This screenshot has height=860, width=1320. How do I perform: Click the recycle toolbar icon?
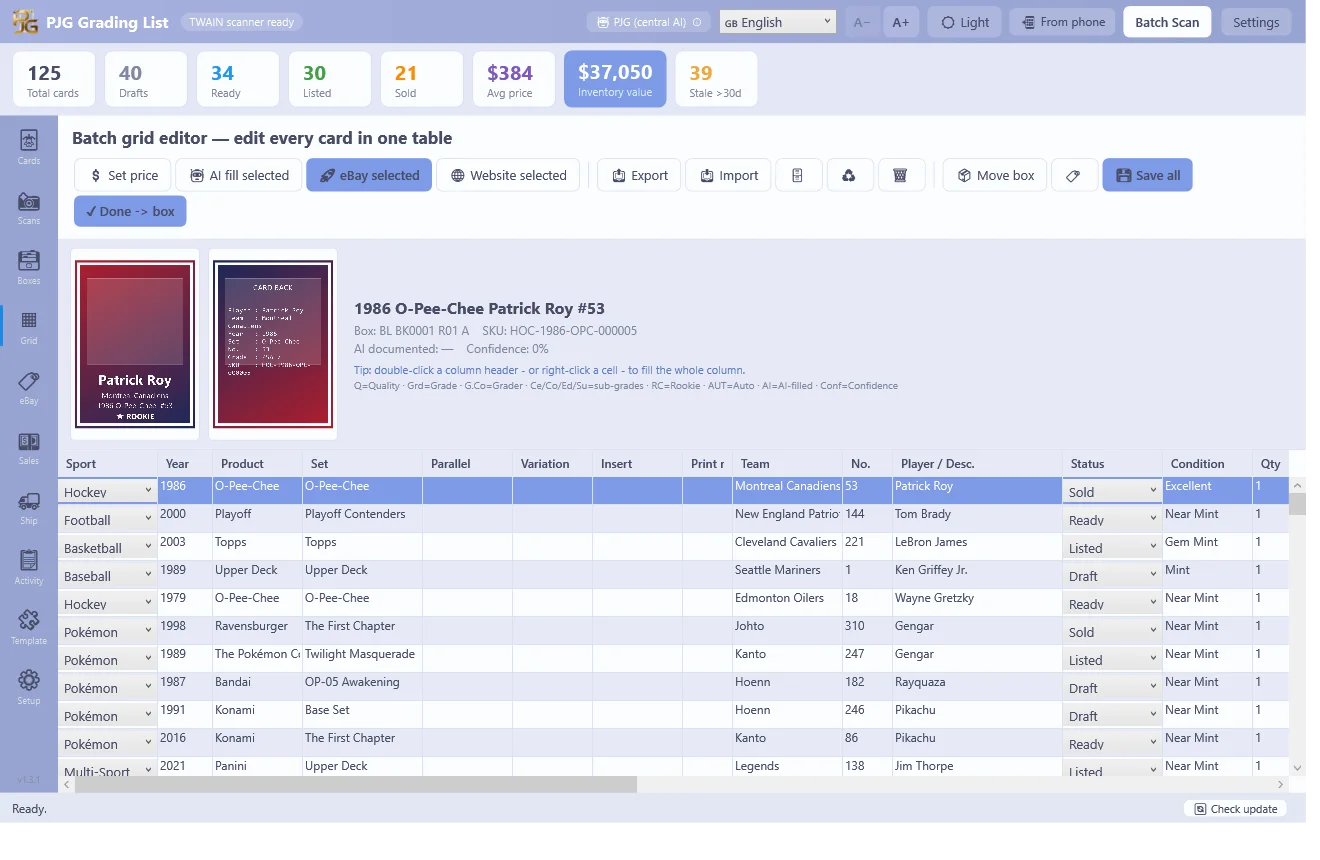[848, 175]
